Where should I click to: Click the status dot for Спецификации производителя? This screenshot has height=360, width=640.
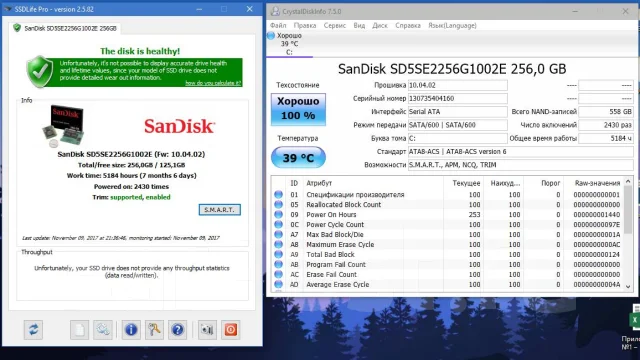click(278, 195)
